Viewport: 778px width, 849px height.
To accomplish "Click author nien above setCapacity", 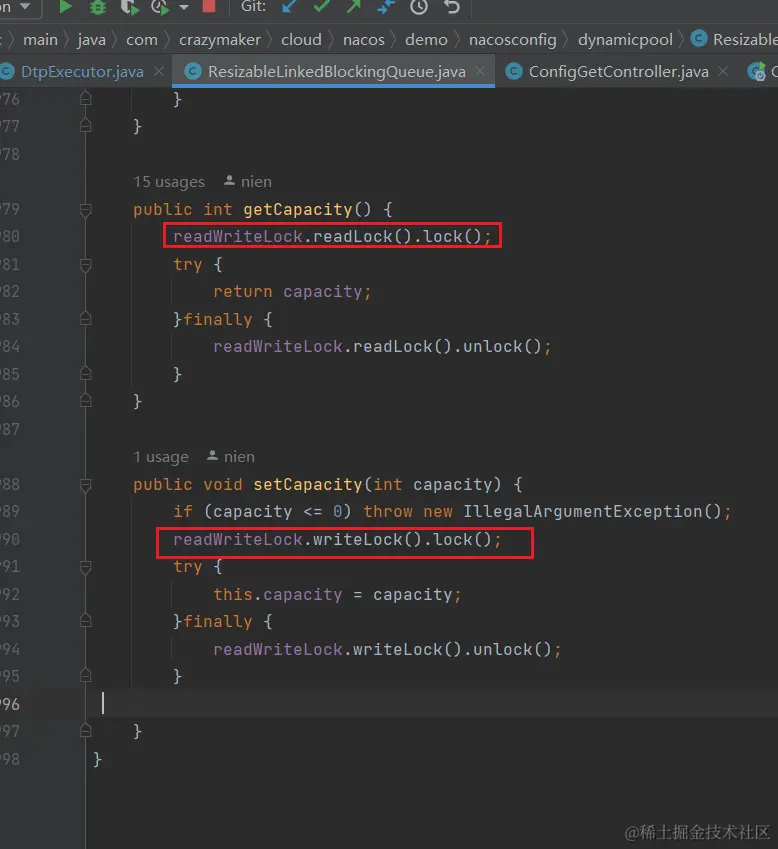I will [x=231, y=456].
